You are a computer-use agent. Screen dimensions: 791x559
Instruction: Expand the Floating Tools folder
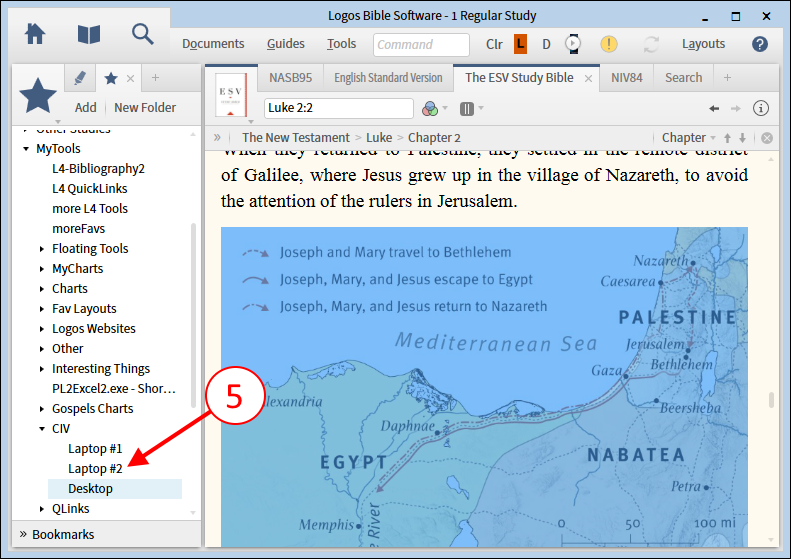coord(42,249)
